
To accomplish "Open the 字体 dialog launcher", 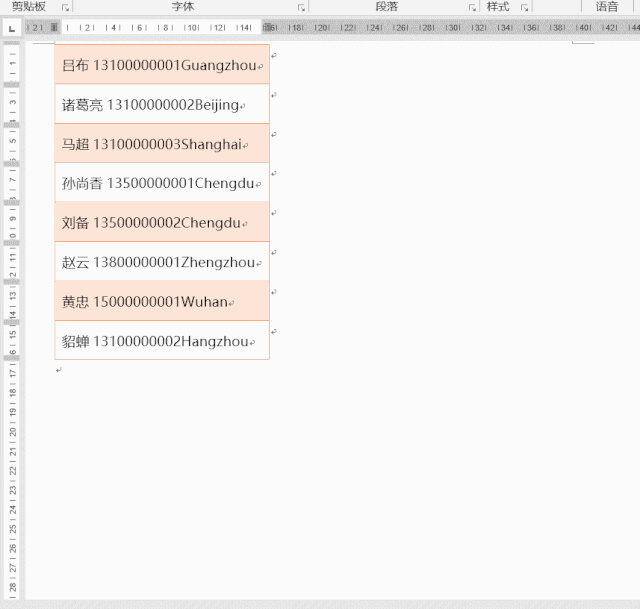I will click(x=301, y=7).
